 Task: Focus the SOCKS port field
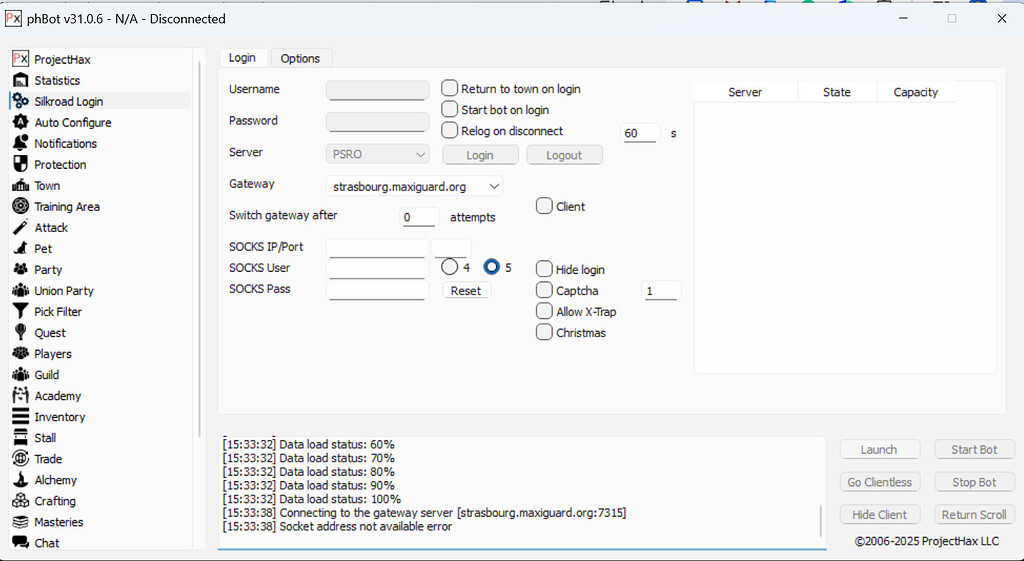451,248
